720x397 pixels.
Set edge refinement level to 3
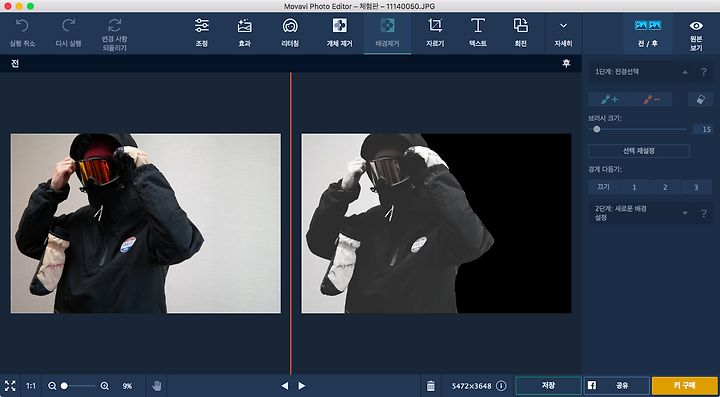696,187
